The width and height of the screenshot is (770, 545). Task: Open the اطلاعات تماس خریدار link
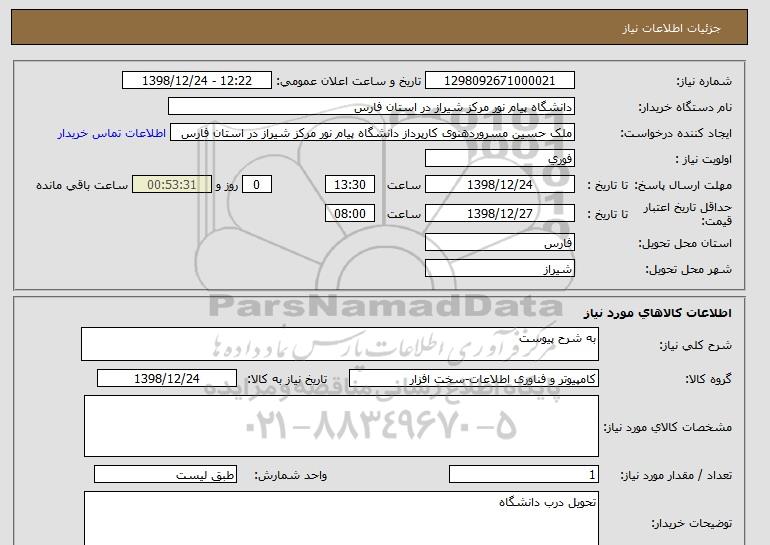point(111,133)
